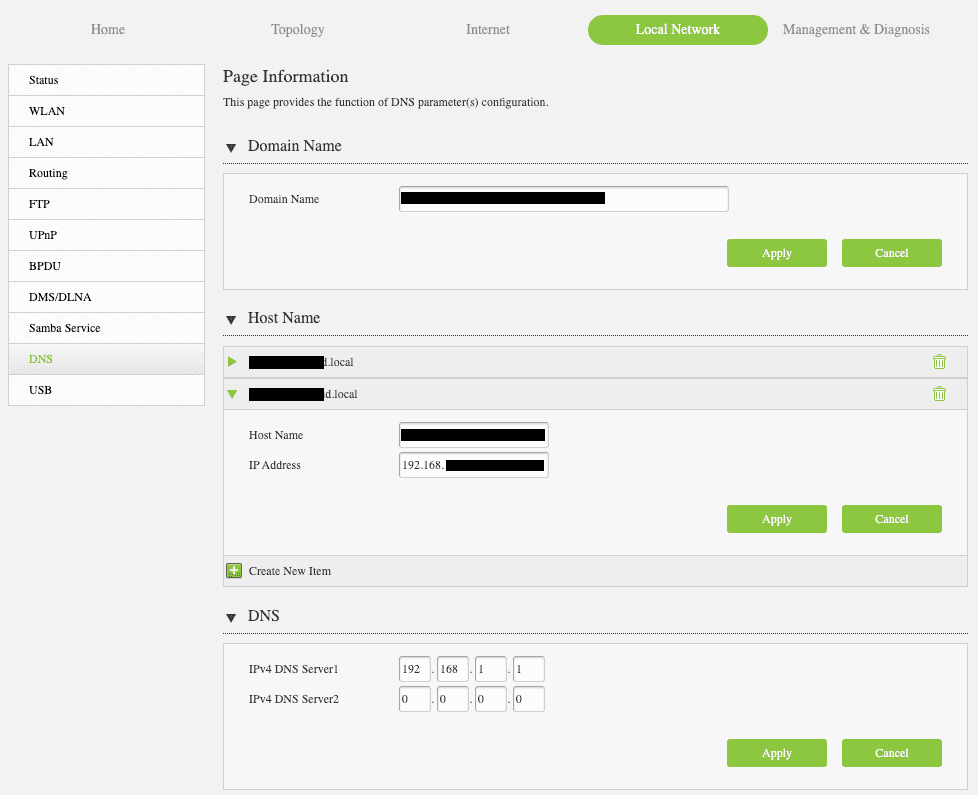Viewport: 978px width, 795px height.
Task: Focus the first octet of DNS Server1
Action: [414, 669]
